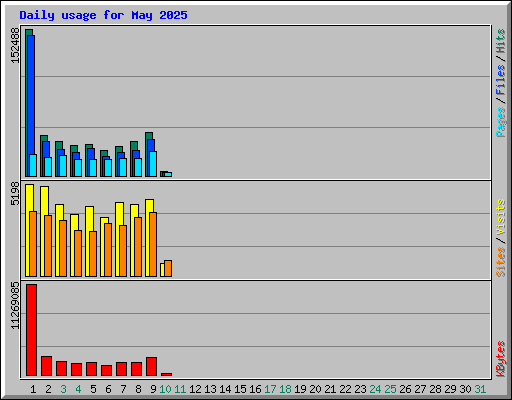This screenshot has width=512, height=400.
Task: Click green x-axis day label 11
Action: (x=180, y=389)
